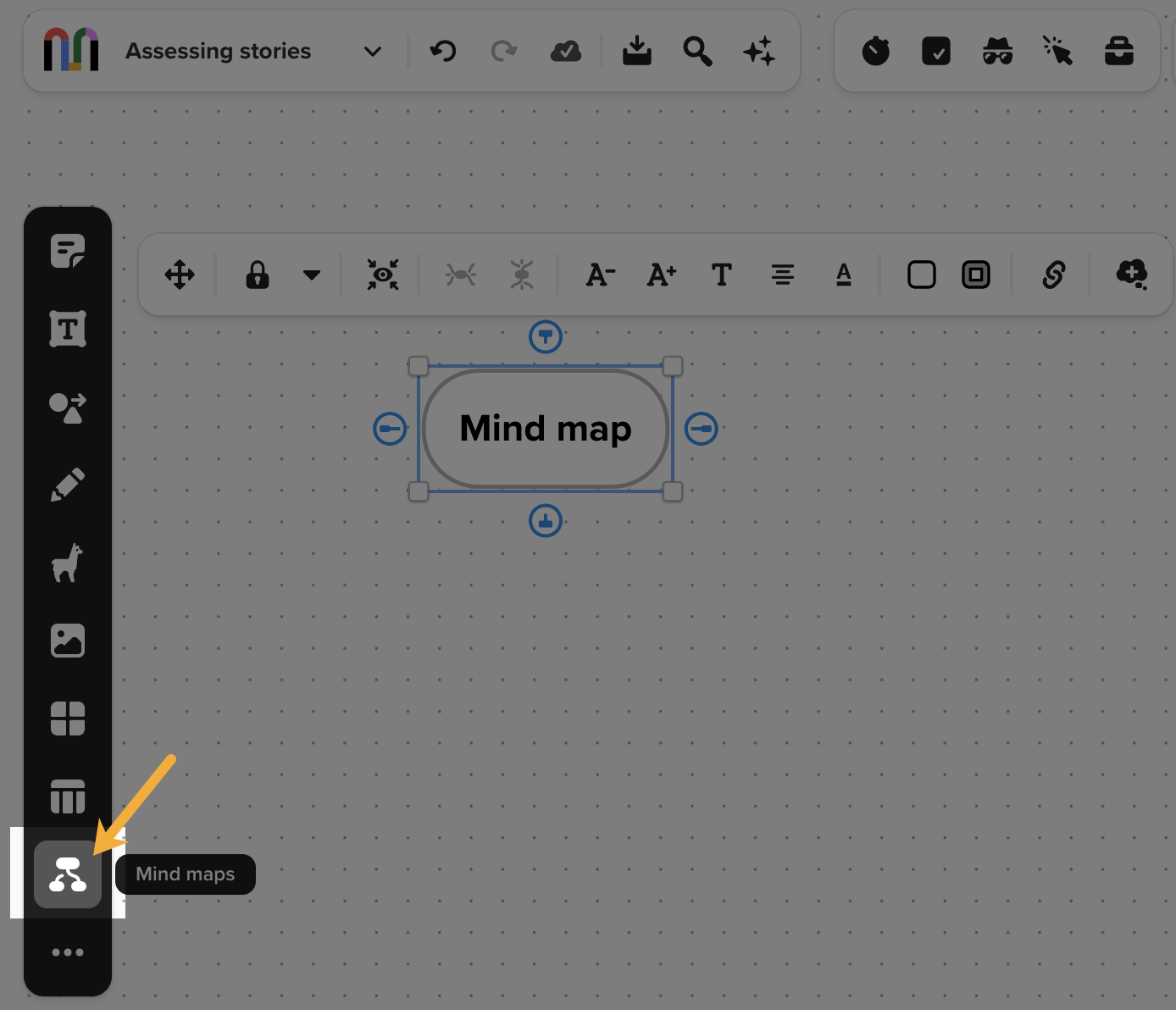
Task: Pick the pencil drawing tool
Action: click(68, 485)
